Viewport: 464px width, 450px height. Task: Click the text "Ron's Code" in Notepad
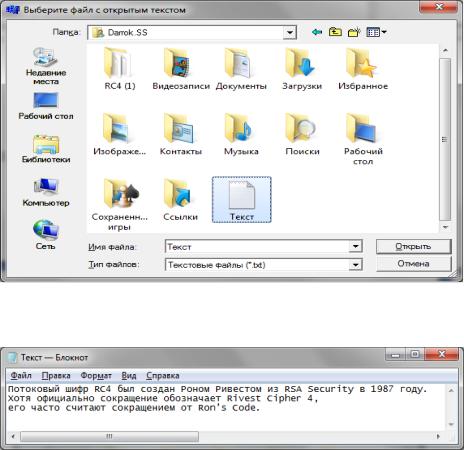[x=228, y=408]
